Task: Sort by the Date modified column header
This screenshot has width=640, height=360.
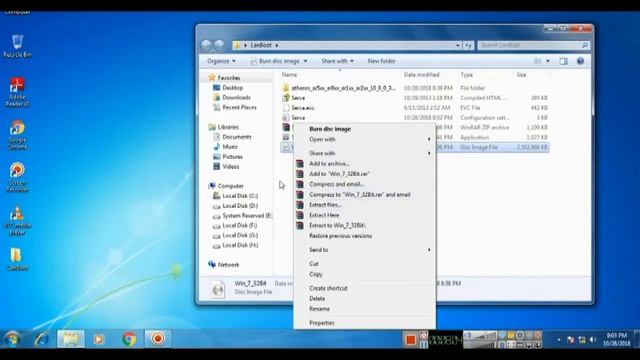Action: pos(422,75)
